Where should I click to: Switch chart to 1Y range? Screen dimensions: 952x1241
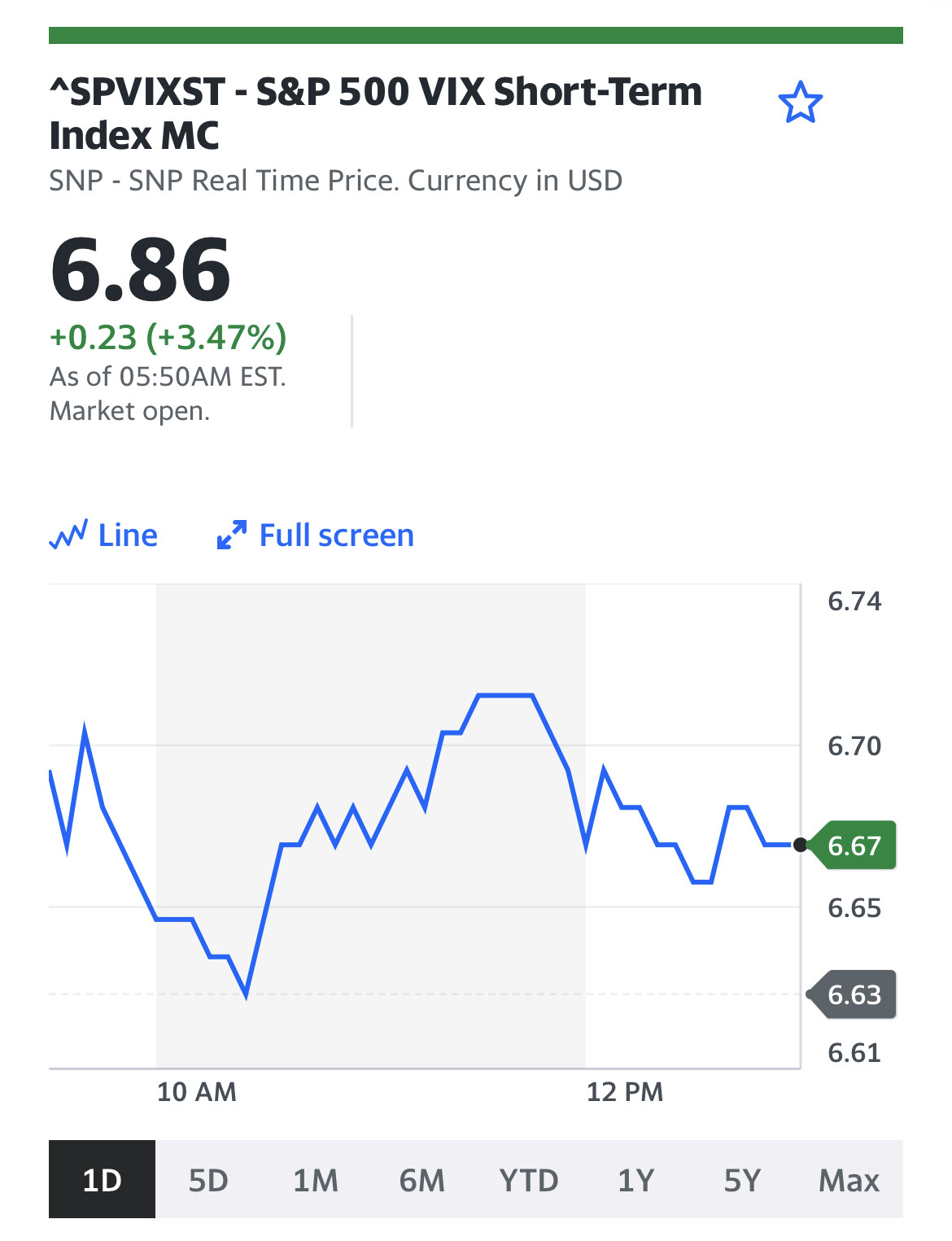[x=635, y=1179]
